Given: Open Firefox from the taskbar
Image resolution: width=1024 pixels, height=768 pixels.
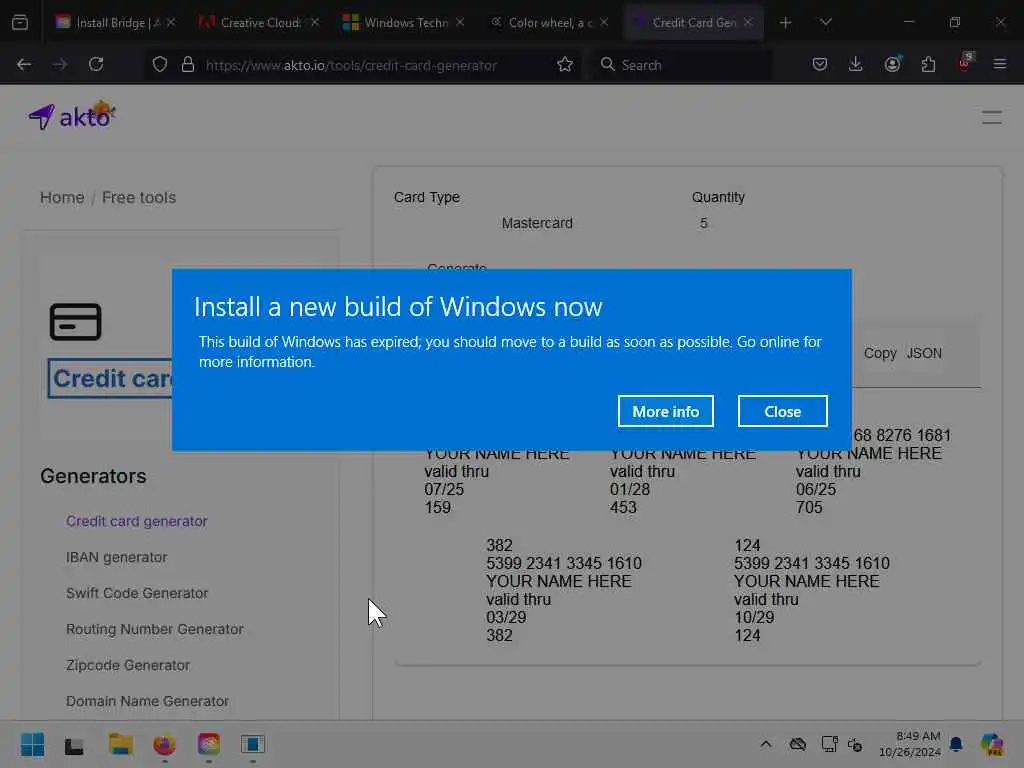Looking at the screenshot, I should coord(165,744).
